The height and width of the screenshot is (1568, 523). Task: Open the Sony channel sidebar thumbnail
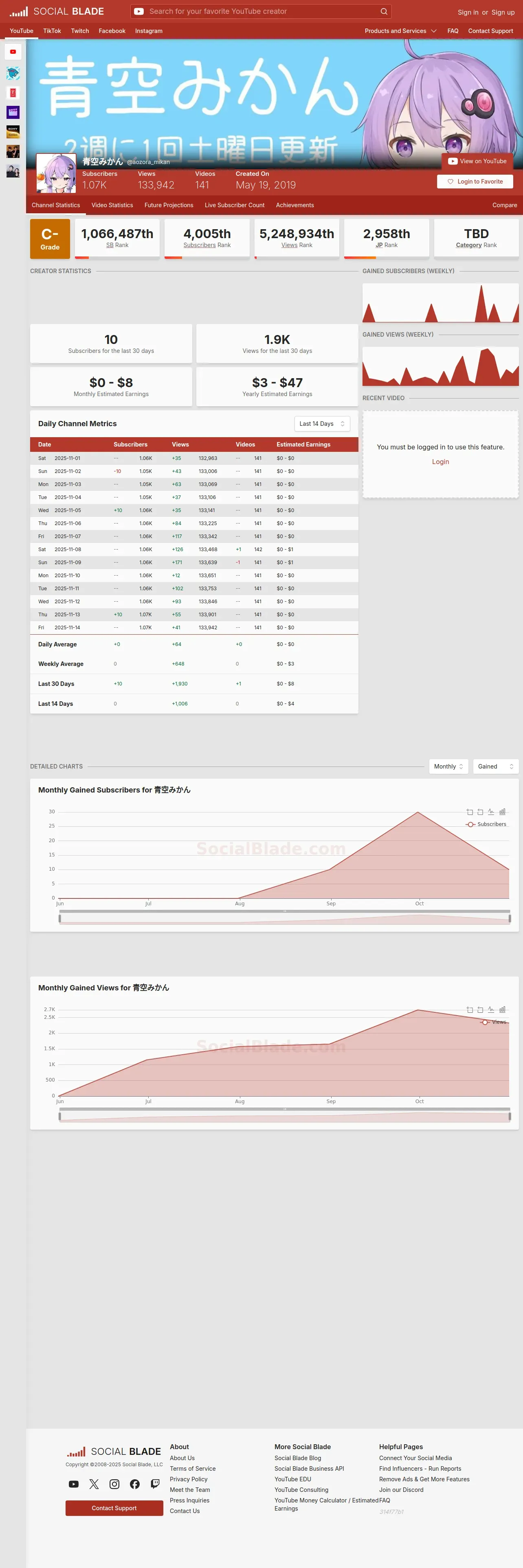pos(13,132)
